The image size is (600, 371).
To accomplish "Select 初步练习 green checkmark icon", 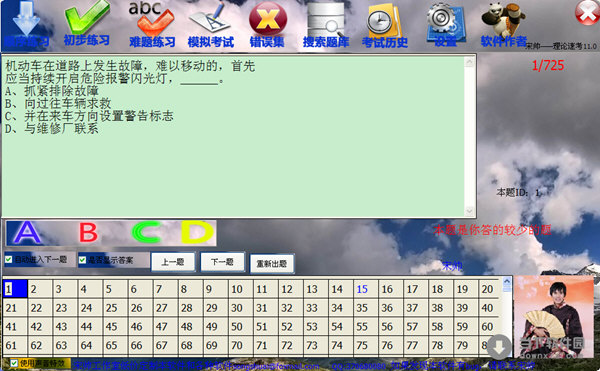I will pyautogui.click(x=87, y=24).
